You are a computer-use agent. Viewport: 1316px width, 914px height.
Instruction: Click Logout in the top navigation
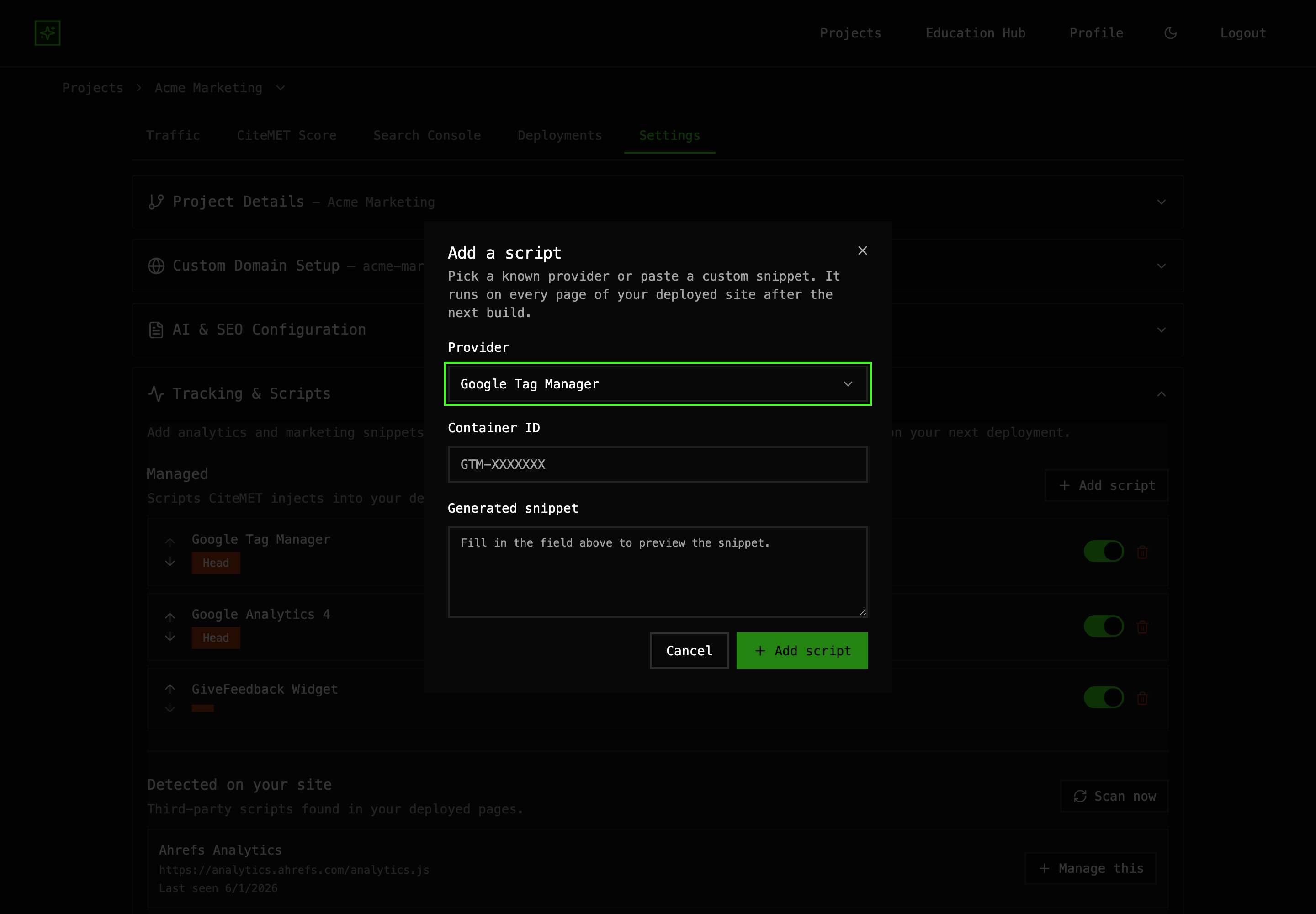coord(1243,33)
